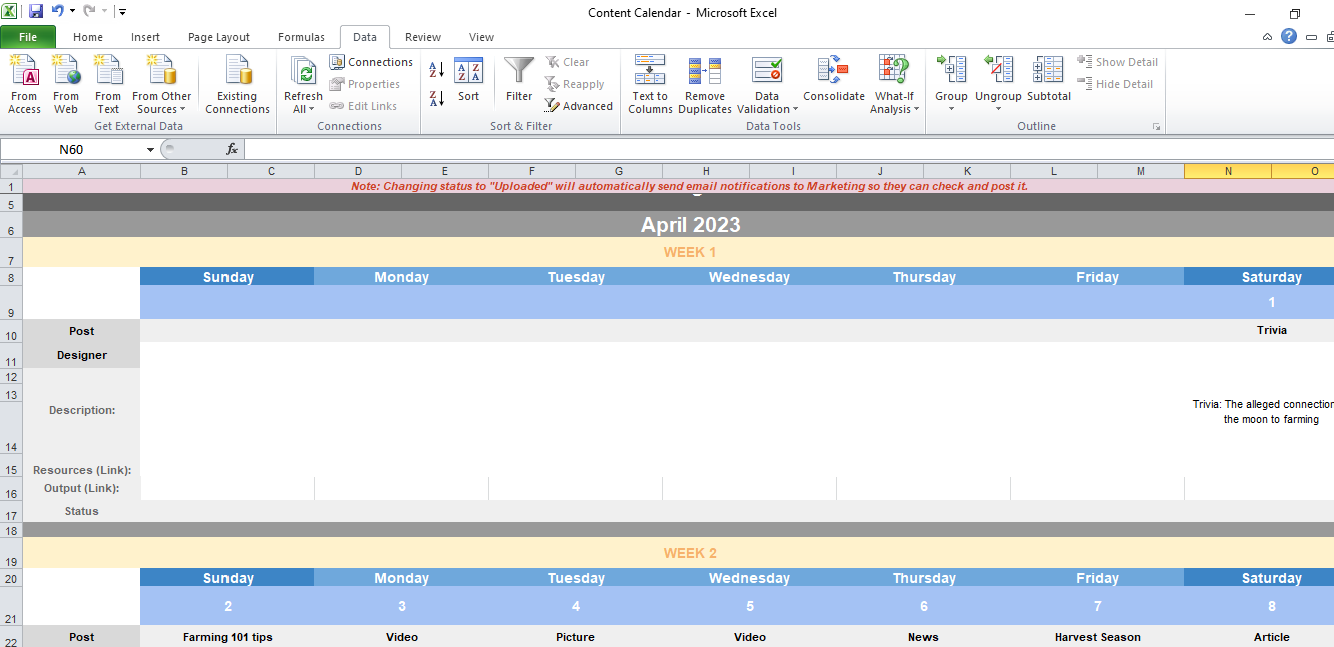Open Excel Help question mark
Viewport: 1334px width, 647px height.
[x=1289, y=36]
